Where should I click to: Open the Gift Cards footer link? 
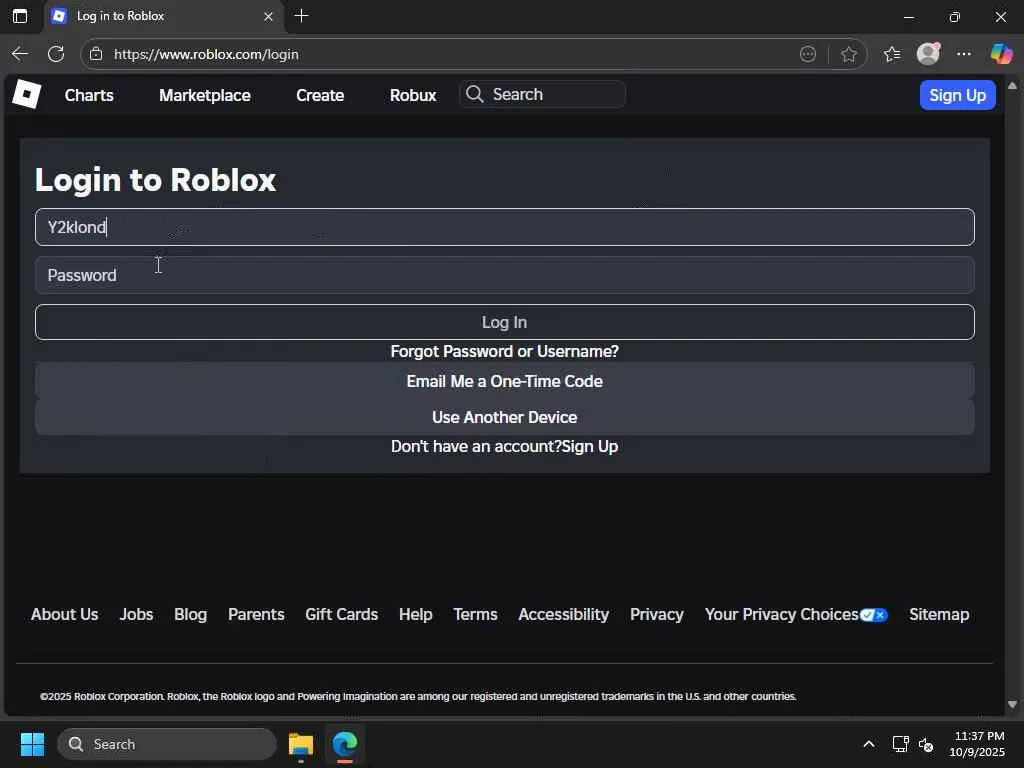click(x=342, y=615)
